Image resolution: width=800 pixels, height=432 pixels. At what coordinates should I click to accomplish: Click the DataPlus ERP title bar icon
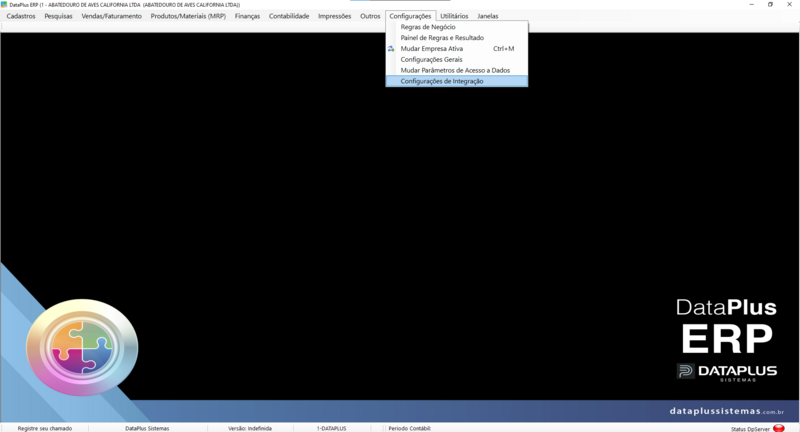pos(5,5)
